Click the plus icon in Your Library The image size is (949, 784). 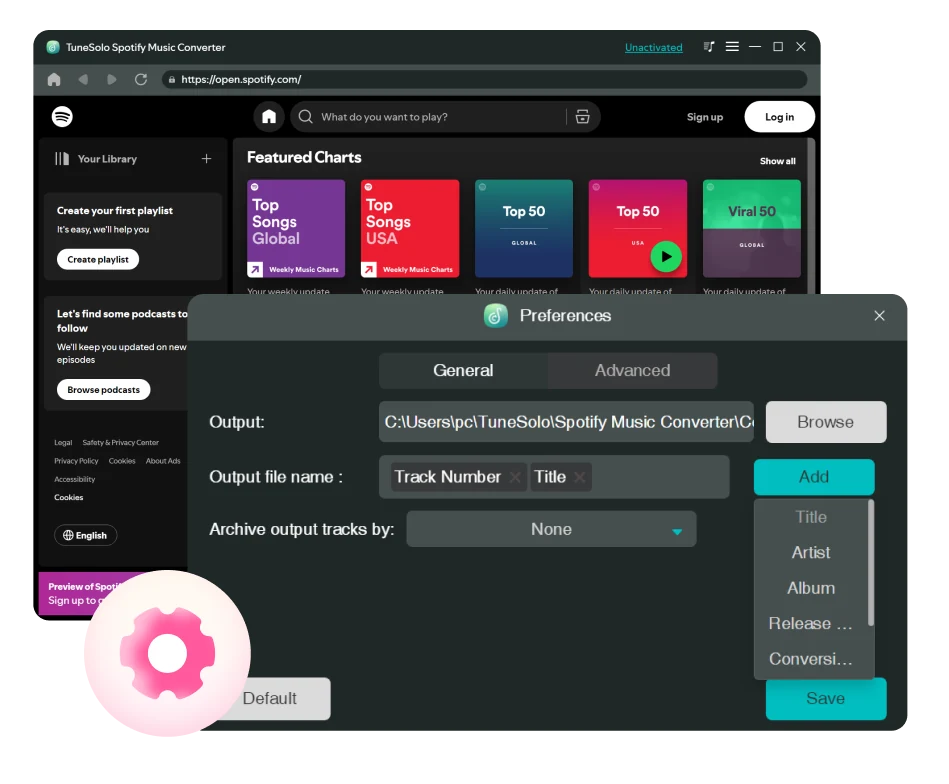pyautogui.click(x=206, y=159)
